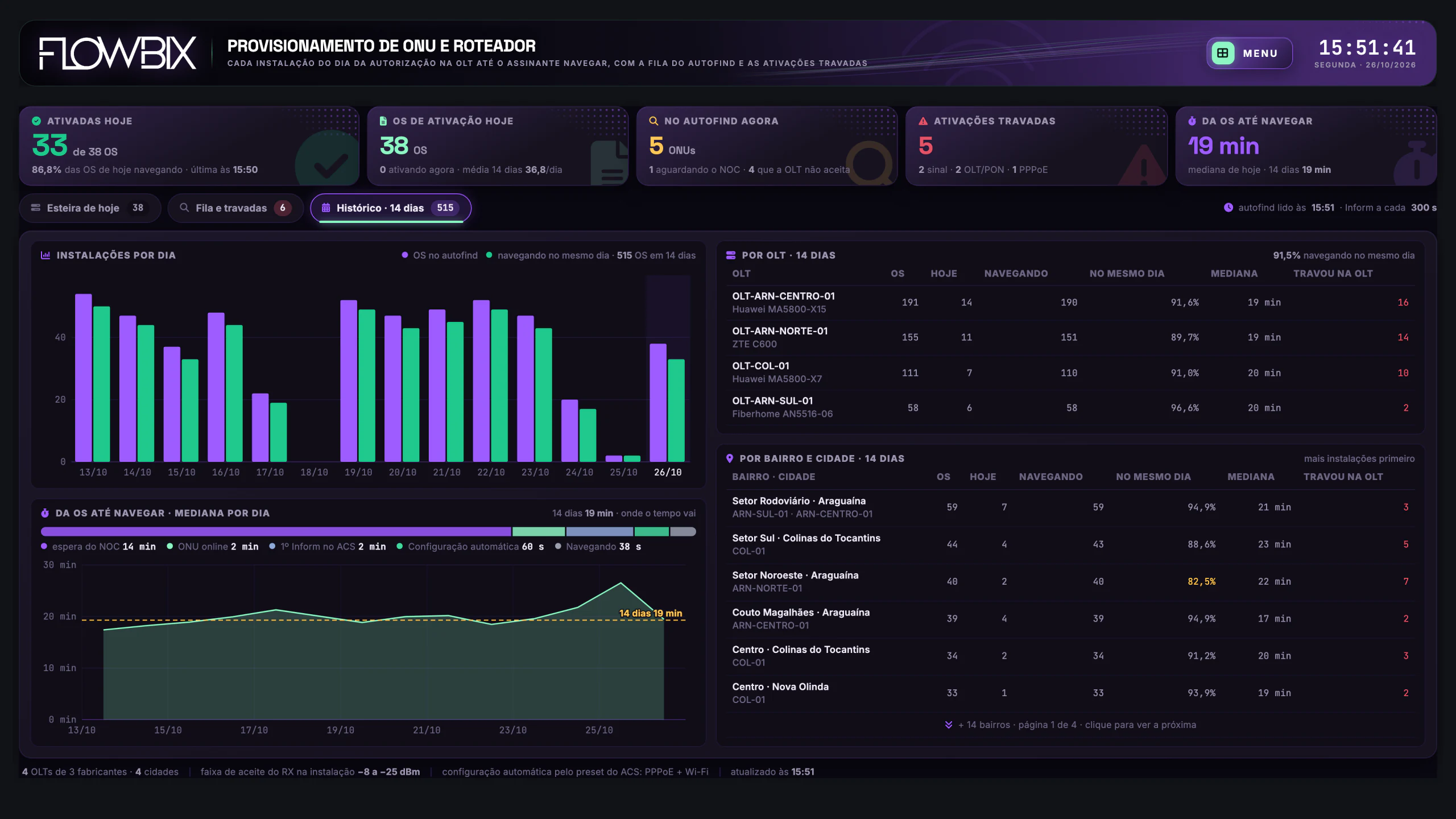Sort by MEDIANA in bairro table
Screen dimensions: 1456x819
coord(1251,477)
